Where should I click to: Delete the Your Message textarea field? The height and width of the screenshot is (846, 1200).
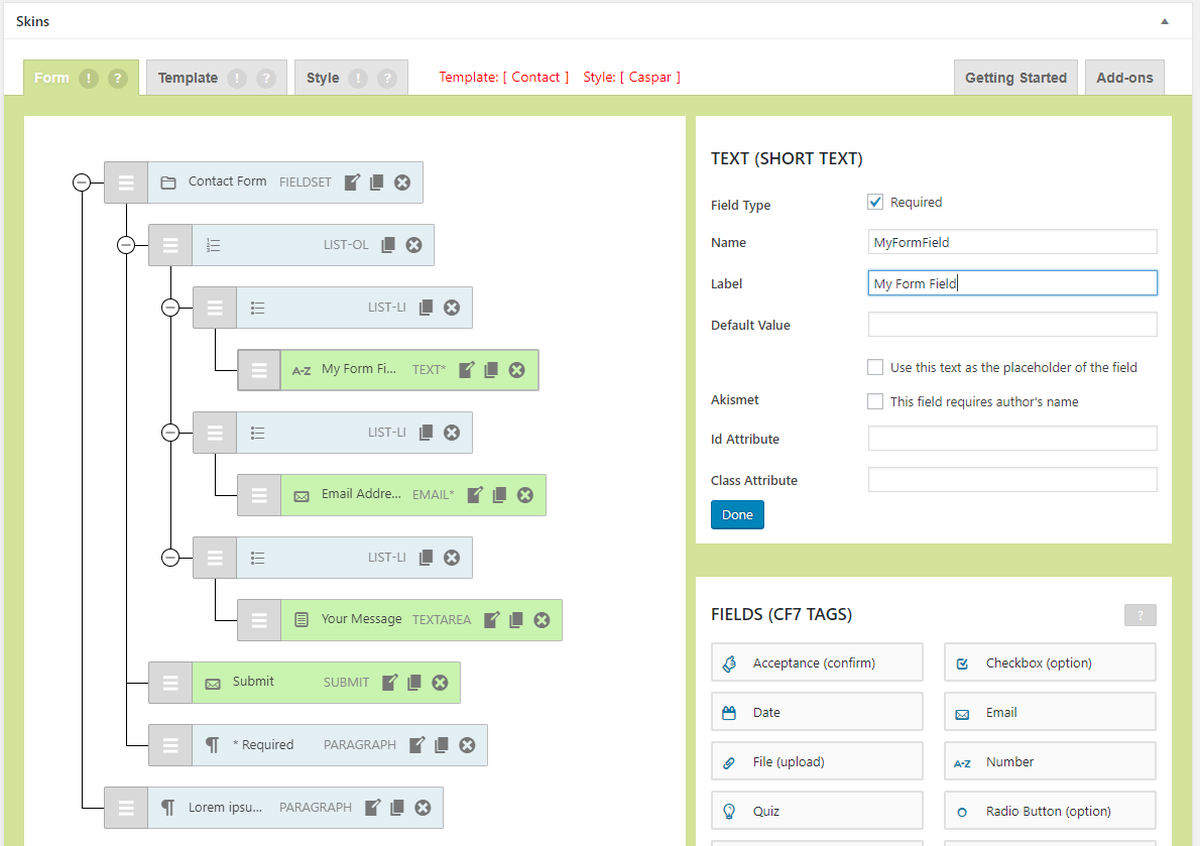pyautogui.click(x=542, y=620)
